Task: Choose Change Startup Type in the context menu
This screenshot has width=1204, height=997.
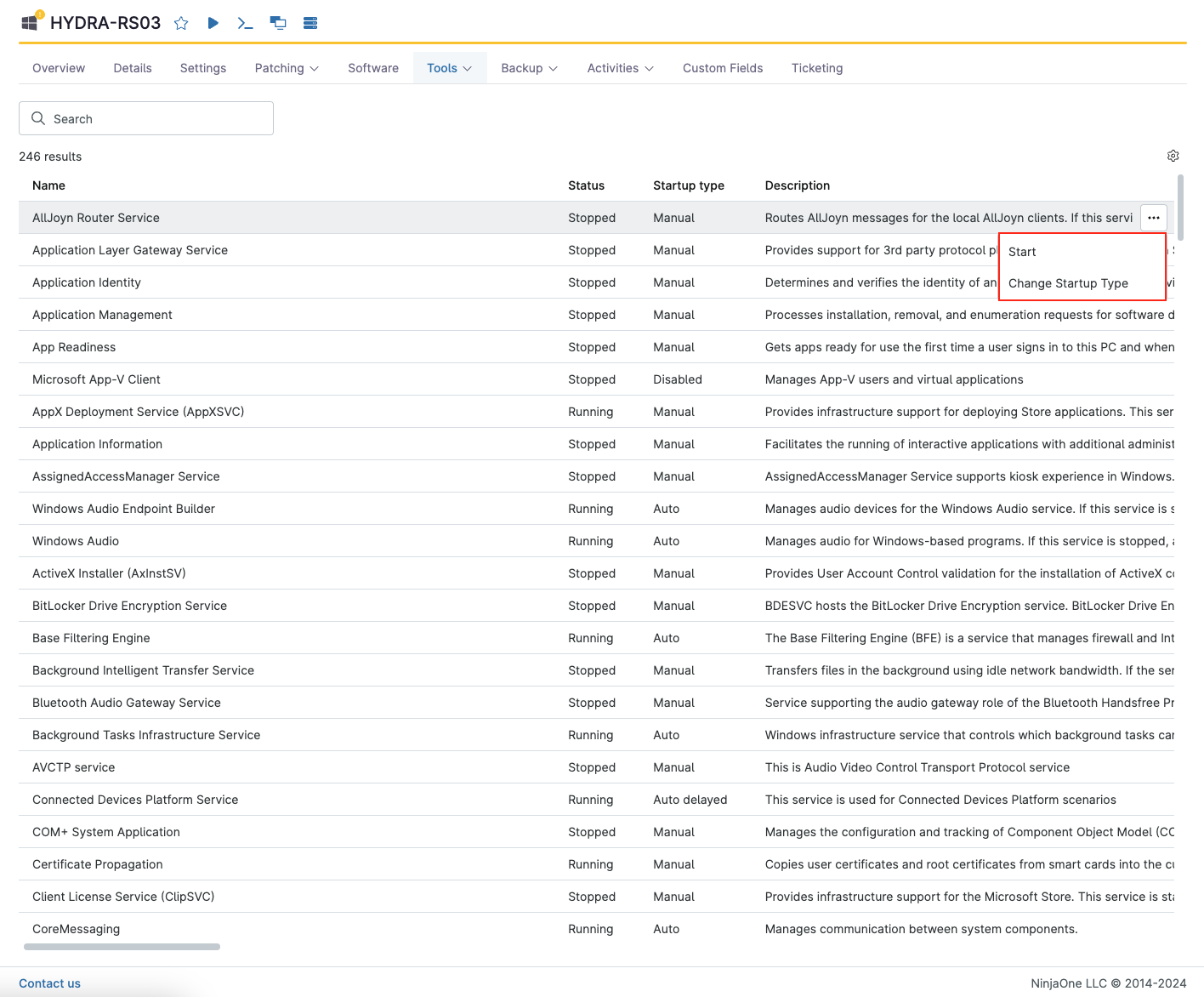Action: pyautogui.click(x=1070, y=283)
